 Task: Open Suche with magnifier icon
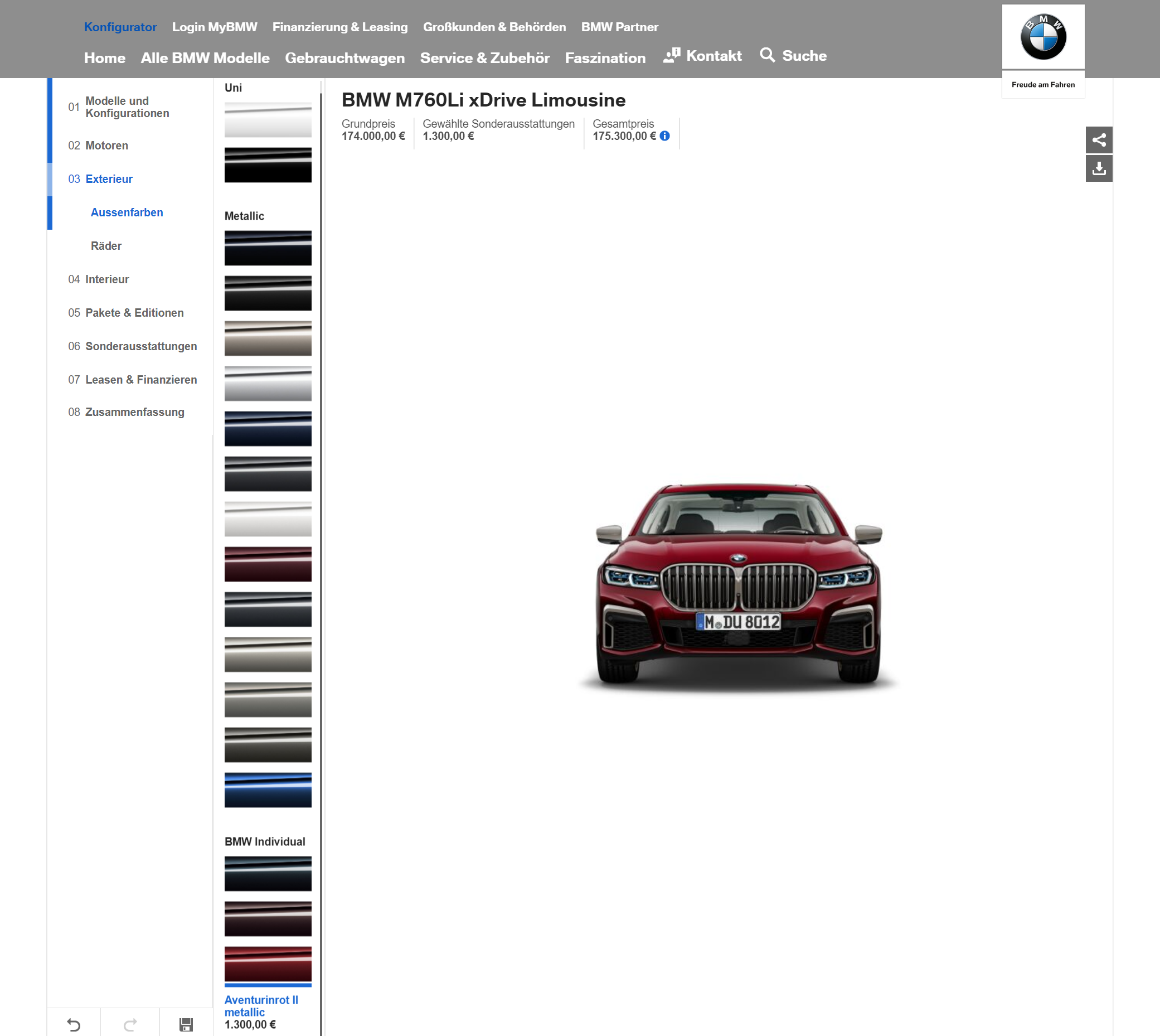pyautogui.click(x=793, y=56)
